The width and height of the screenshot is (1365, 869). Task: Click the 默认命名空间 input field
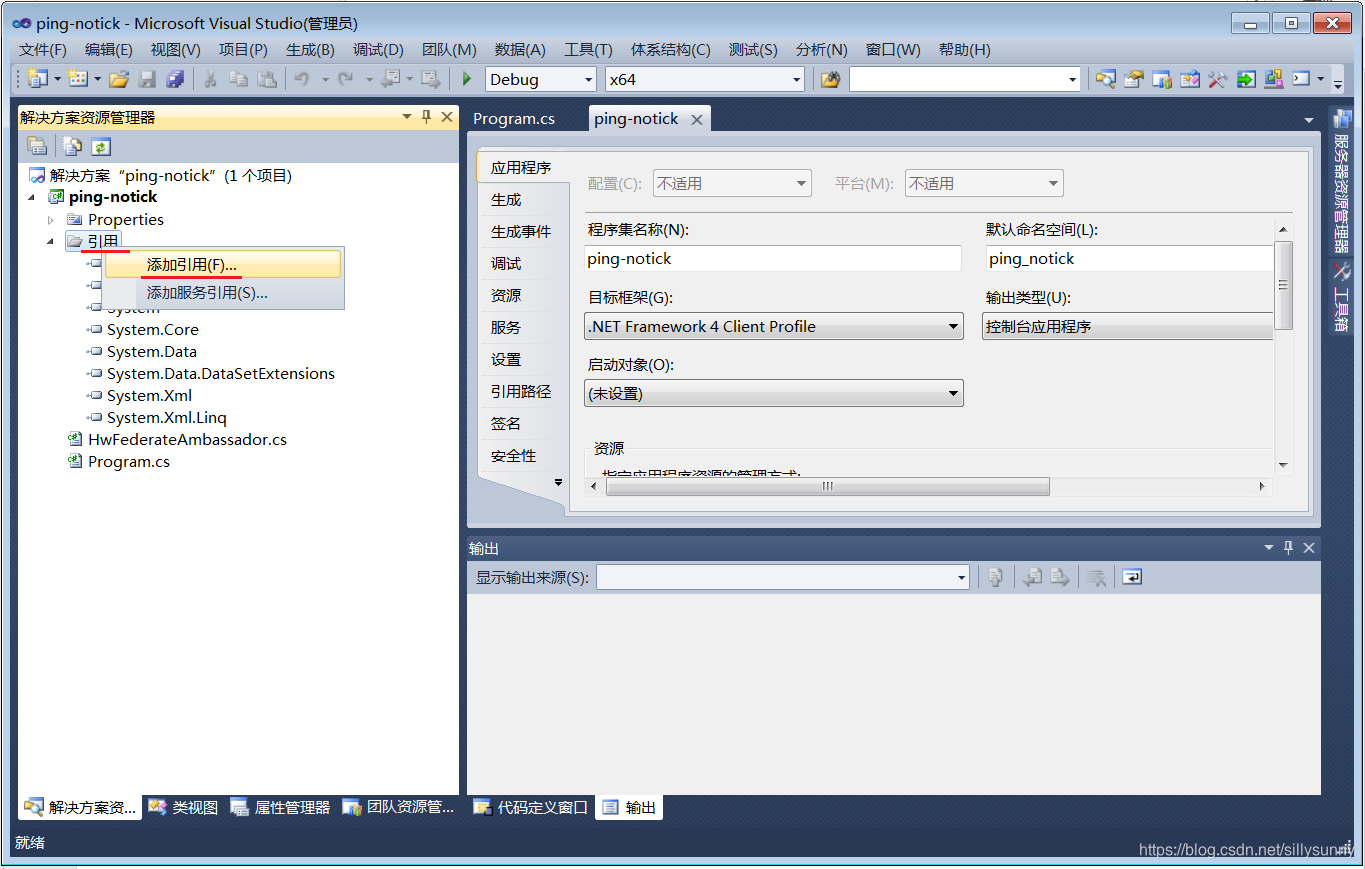[1129, 259]
